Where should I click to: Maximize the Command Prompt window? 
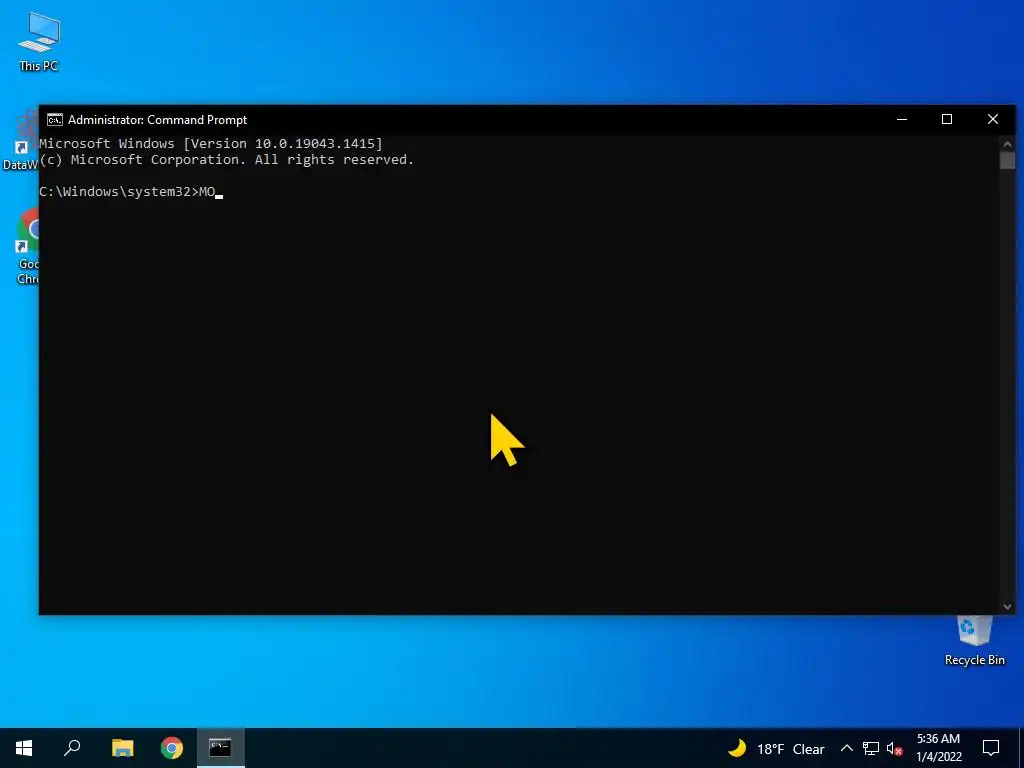click(947, 120)
